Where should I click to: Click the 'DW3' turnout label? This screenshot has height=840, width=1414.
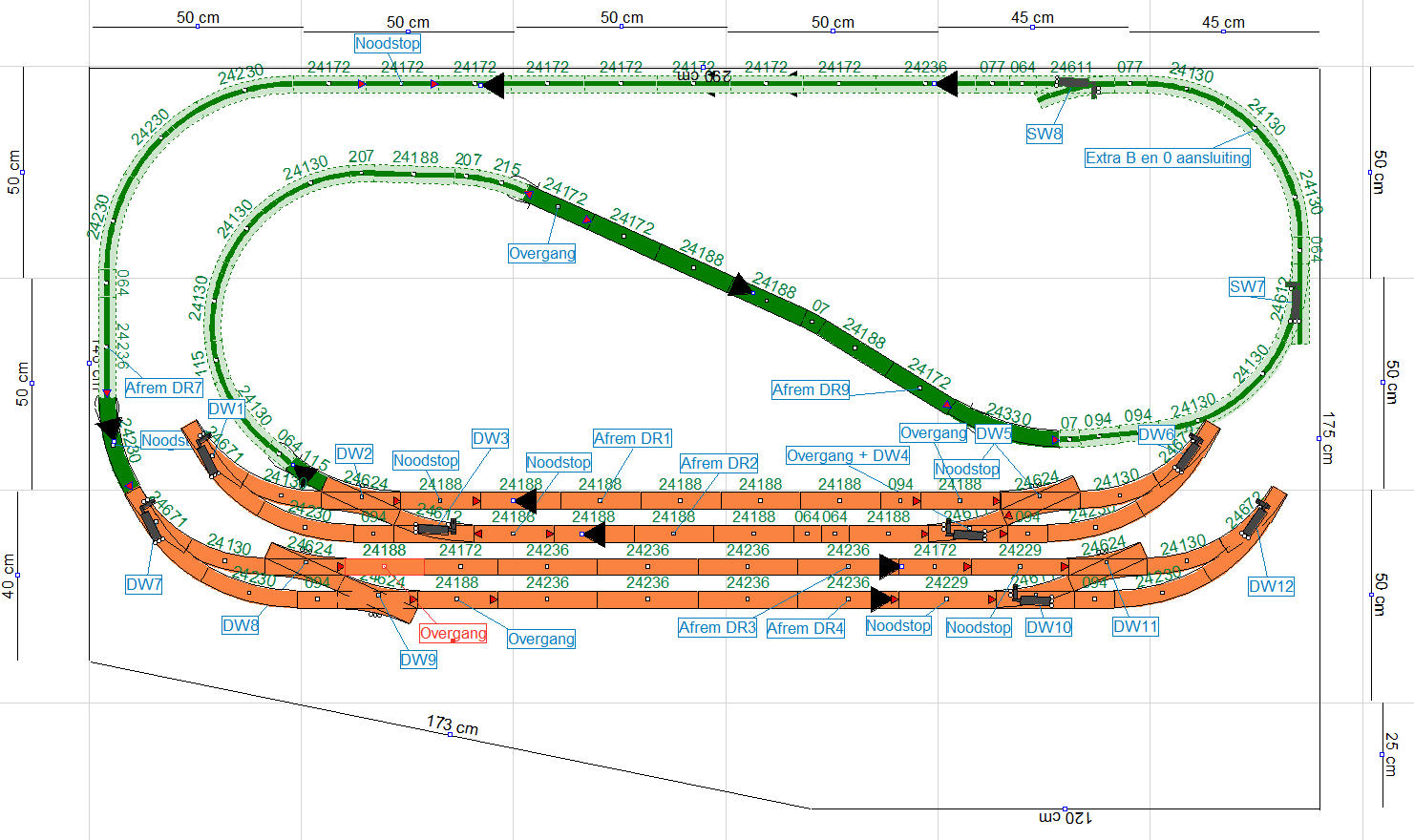point(490,439)
